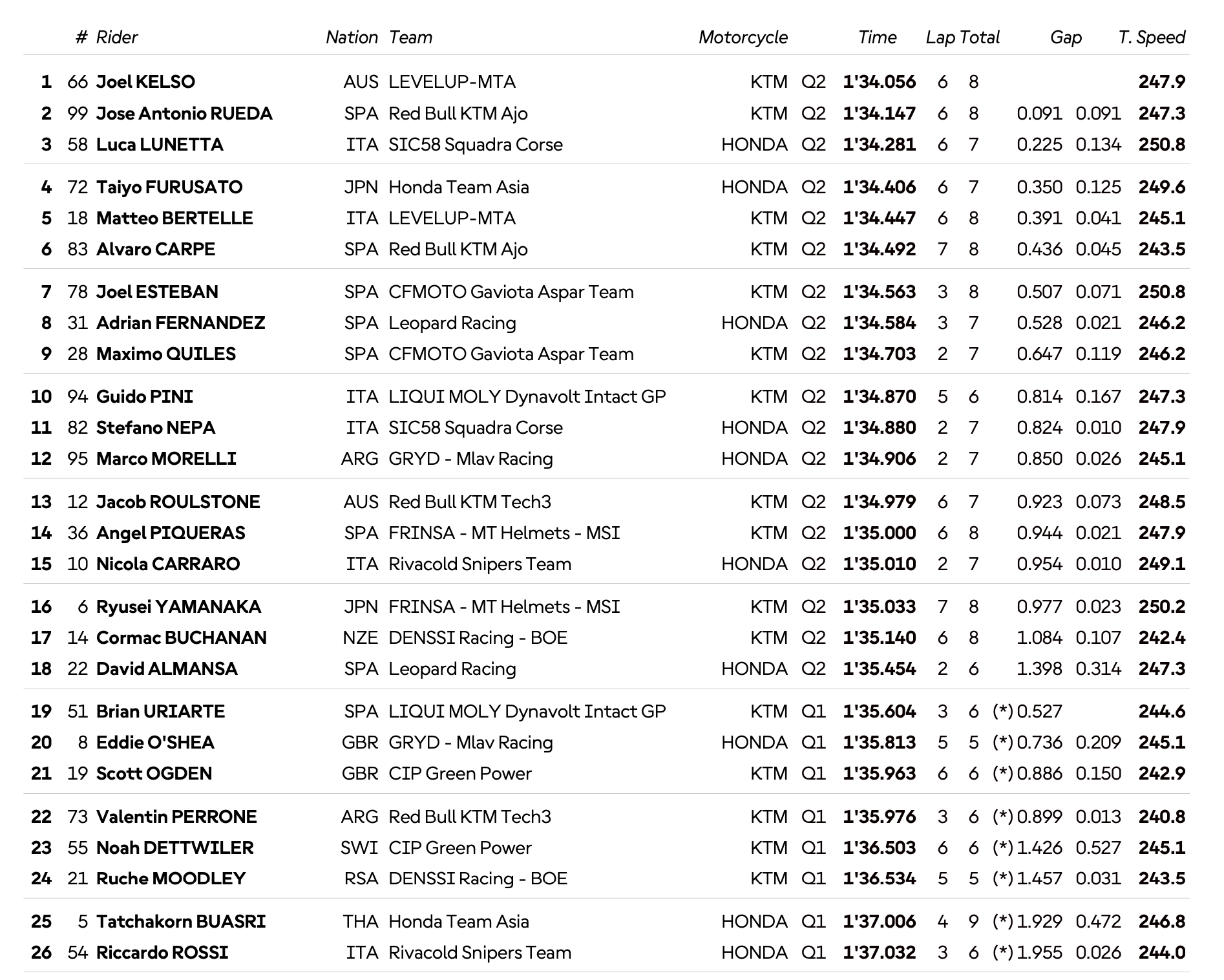Screen dimensions: 1224x980
Task: Click the Time column header
Action: click(x=877, y=37)
